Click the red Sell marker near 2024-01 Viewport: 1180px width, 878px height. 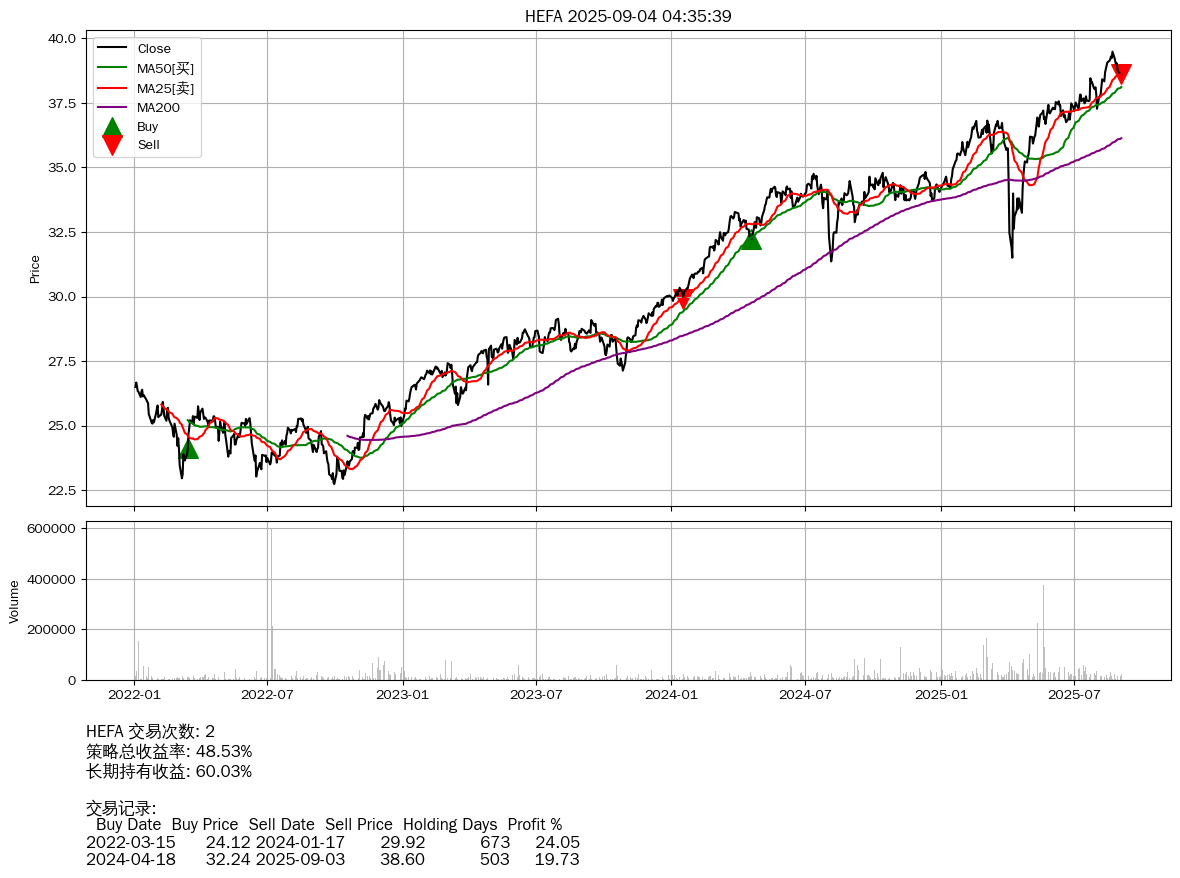(683, 298)
